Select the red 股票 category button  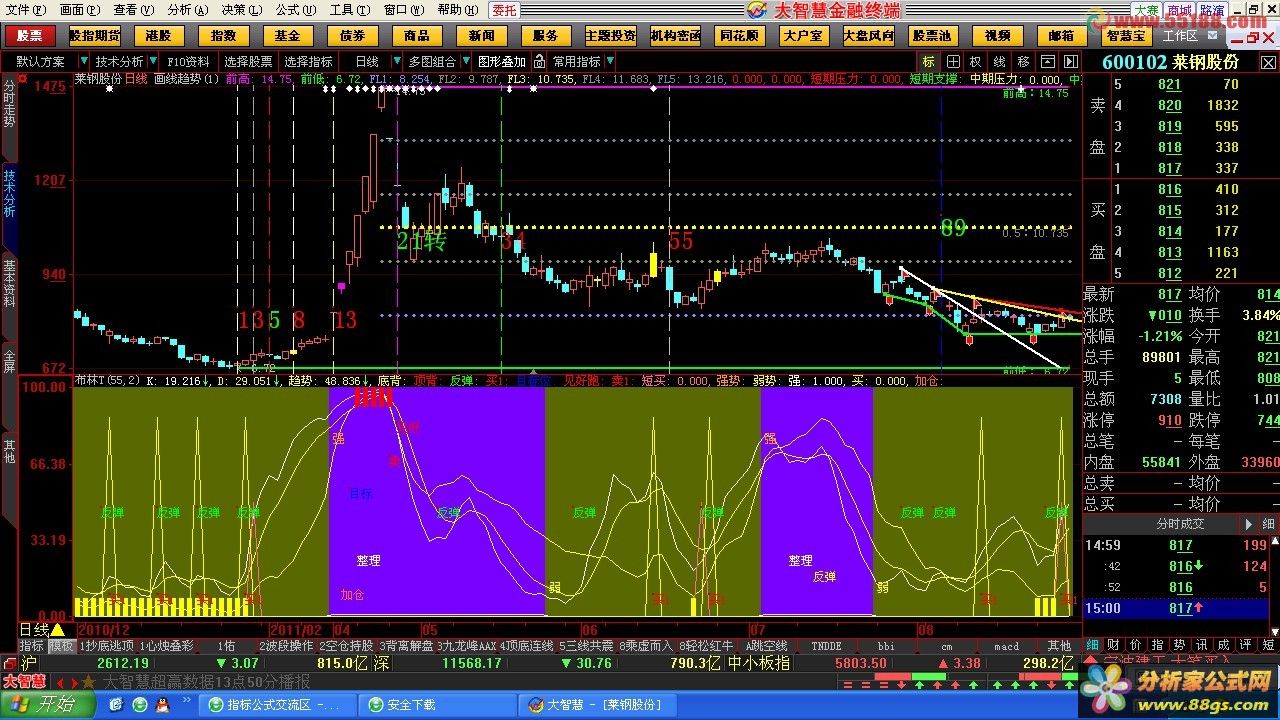30,36
